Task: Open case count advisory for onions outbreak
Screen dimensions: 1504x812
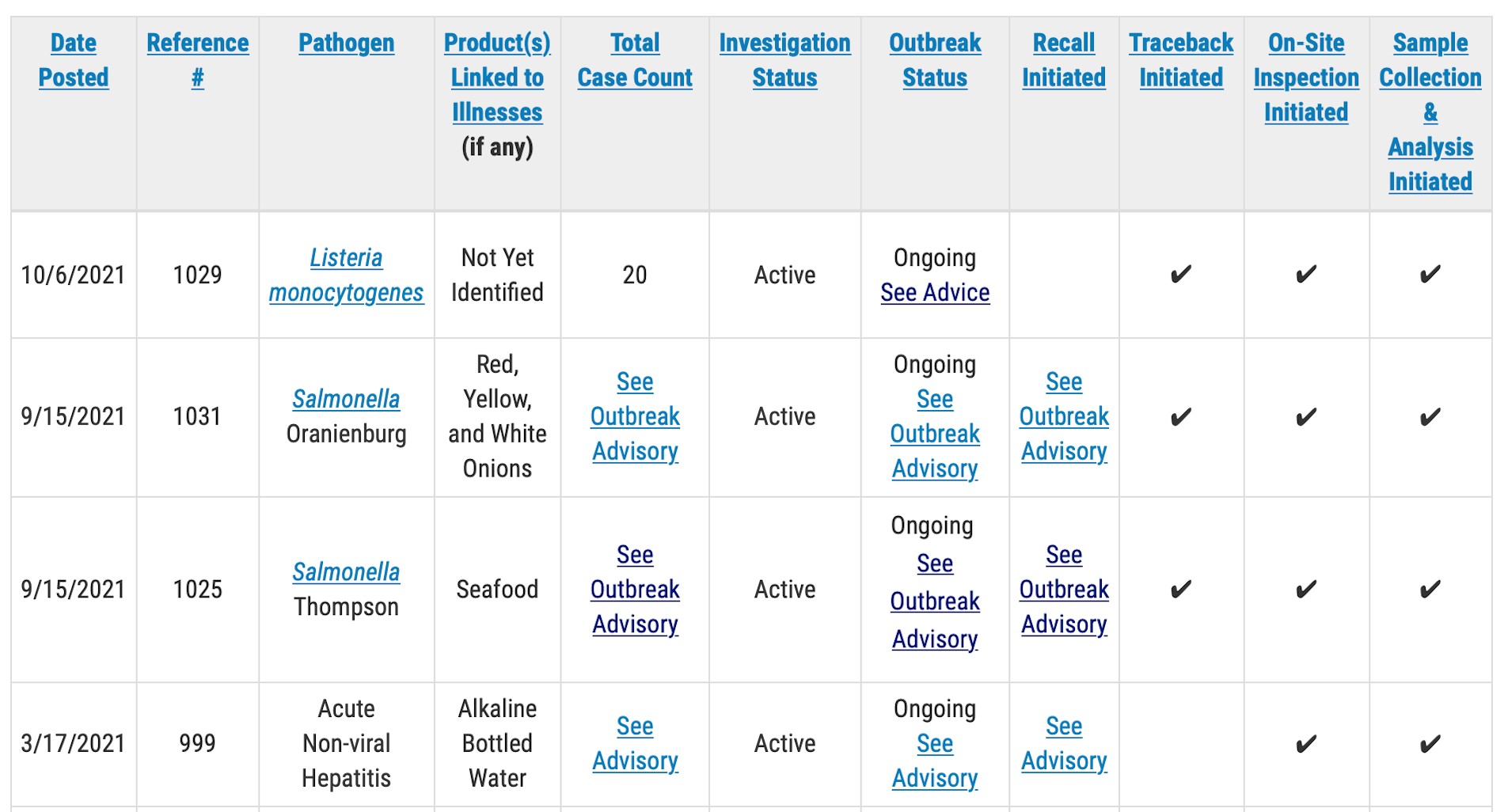Action: 635,416
